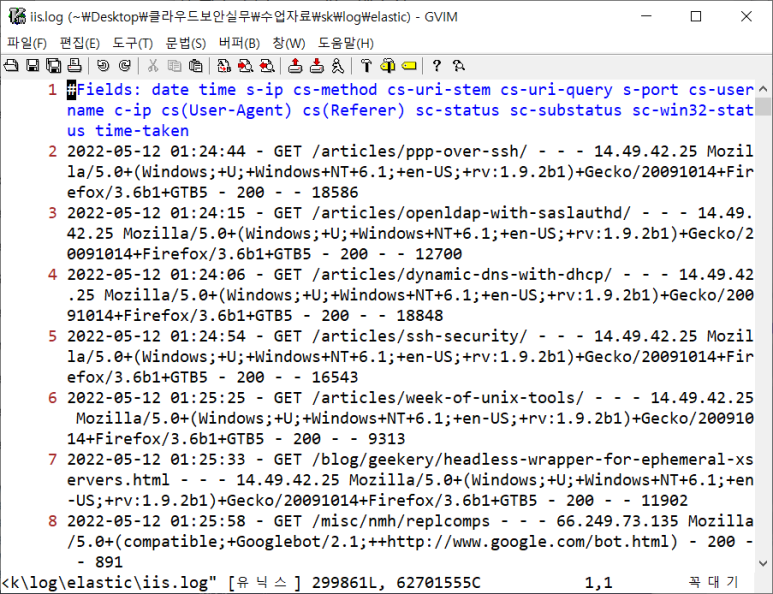Viewport: 773px width, 594px height.
Task: Open the 편집(E) menu
Action: pyautogui.click(x=79, y=43)
